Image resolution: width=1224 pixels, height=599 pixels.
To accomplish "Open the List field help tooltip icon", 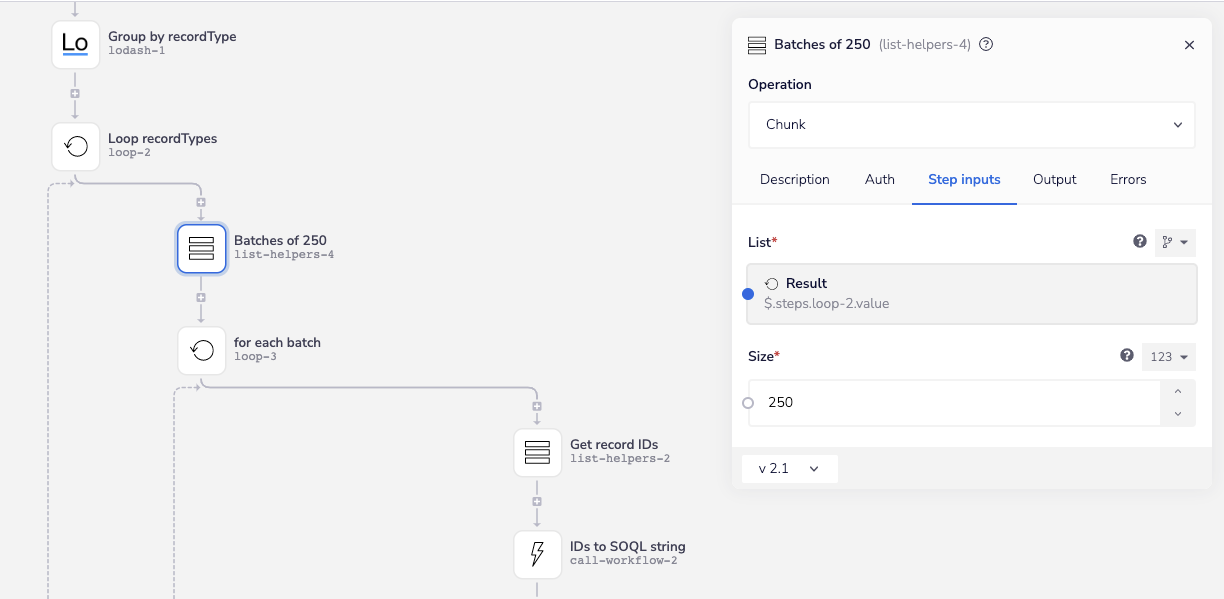I will coord(1140,242).
